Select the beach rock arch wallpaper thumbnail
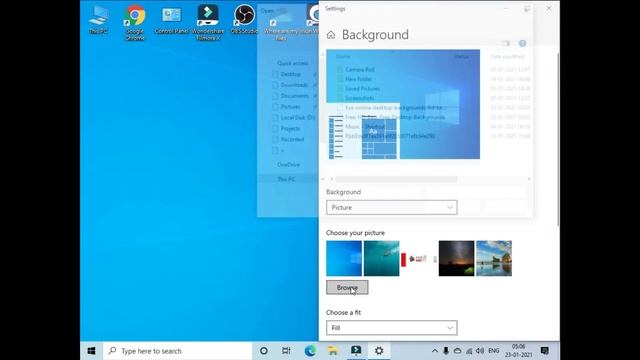This screenshot has width=640, height=360. click(494, 258)
